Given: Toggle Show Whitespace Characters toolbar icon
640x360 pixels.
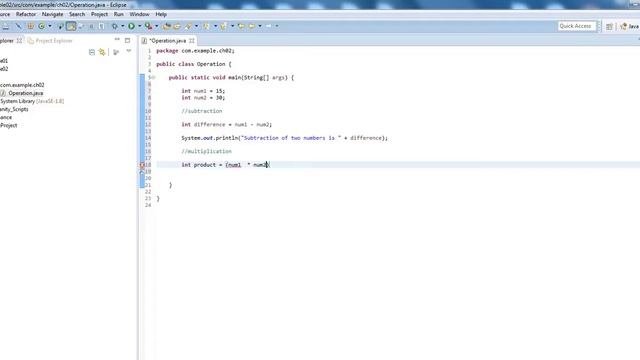Looking at the screenshot, I should click(101, 26).
